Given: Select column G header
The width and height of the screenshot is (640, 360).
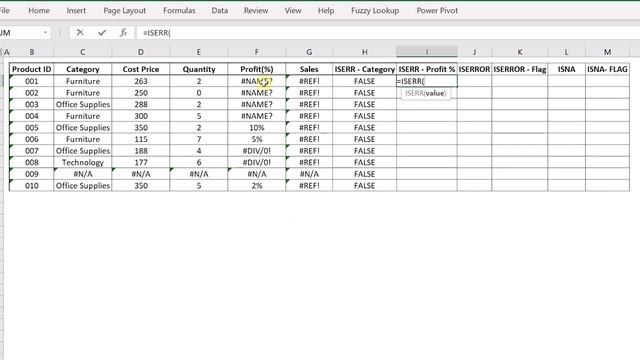Looking at the screenshot, I should pos(309,52).
